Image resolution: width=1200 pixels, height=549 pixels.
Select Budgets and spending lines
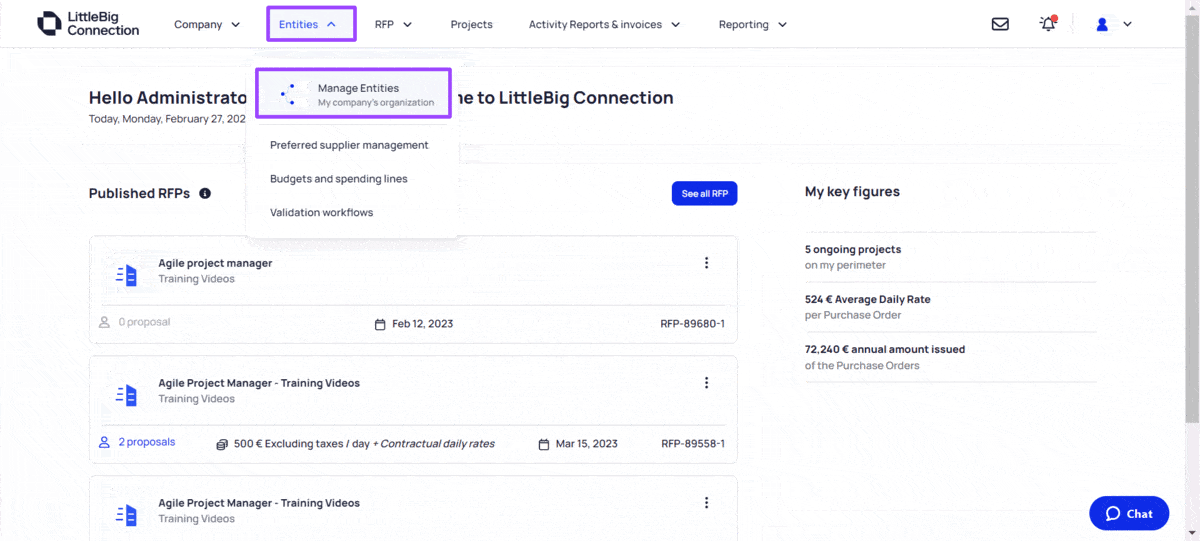click(339, 179)
